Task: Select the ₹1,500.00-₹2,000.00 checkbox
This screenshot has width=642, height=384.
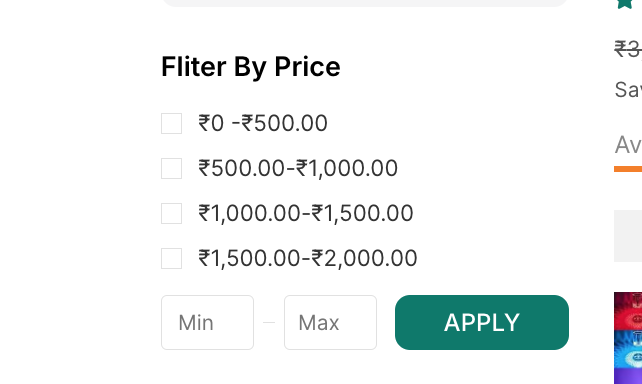Action: tap(172, 258)
